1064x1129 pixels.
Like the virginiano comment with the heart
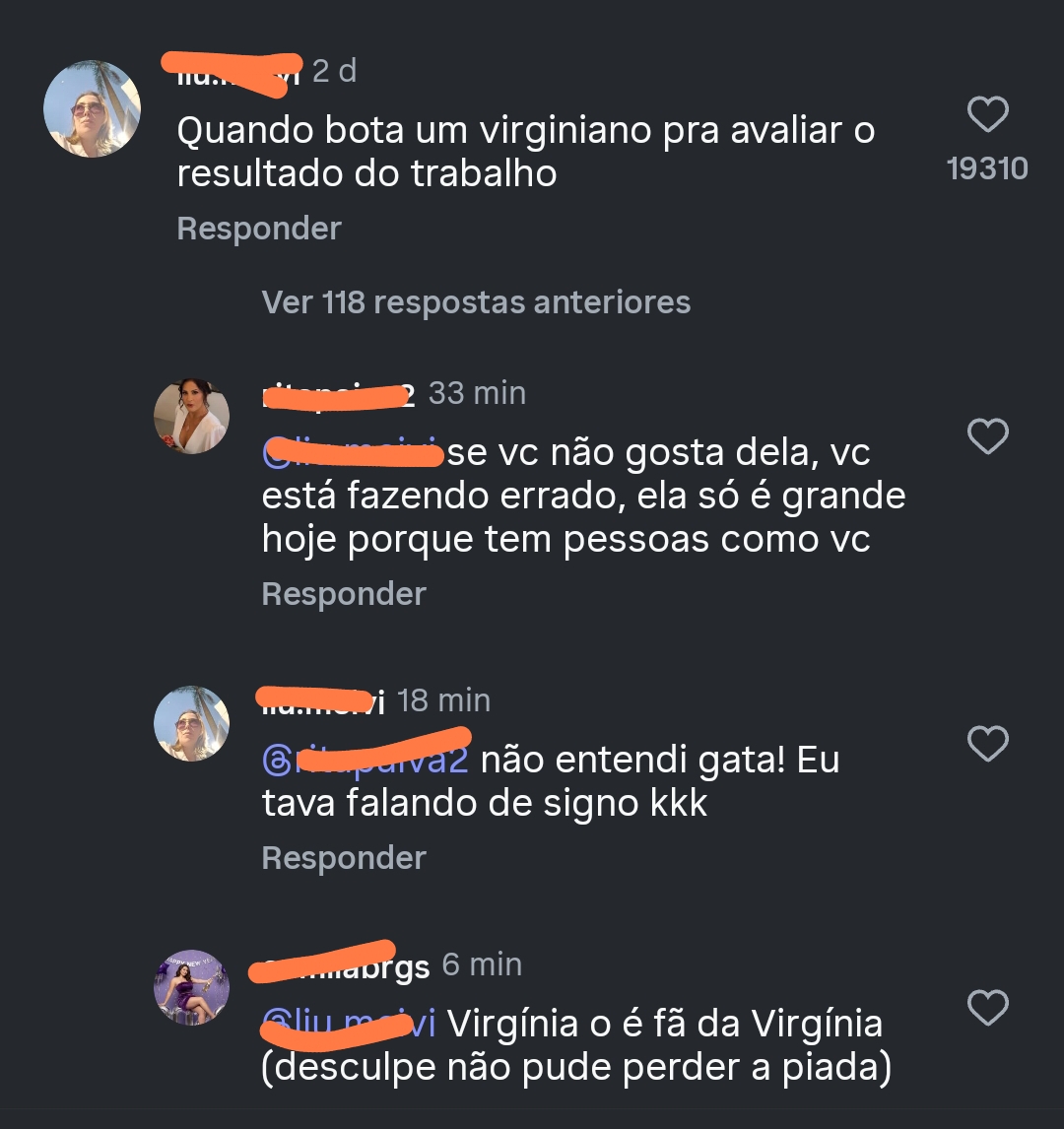click(987, 113)
